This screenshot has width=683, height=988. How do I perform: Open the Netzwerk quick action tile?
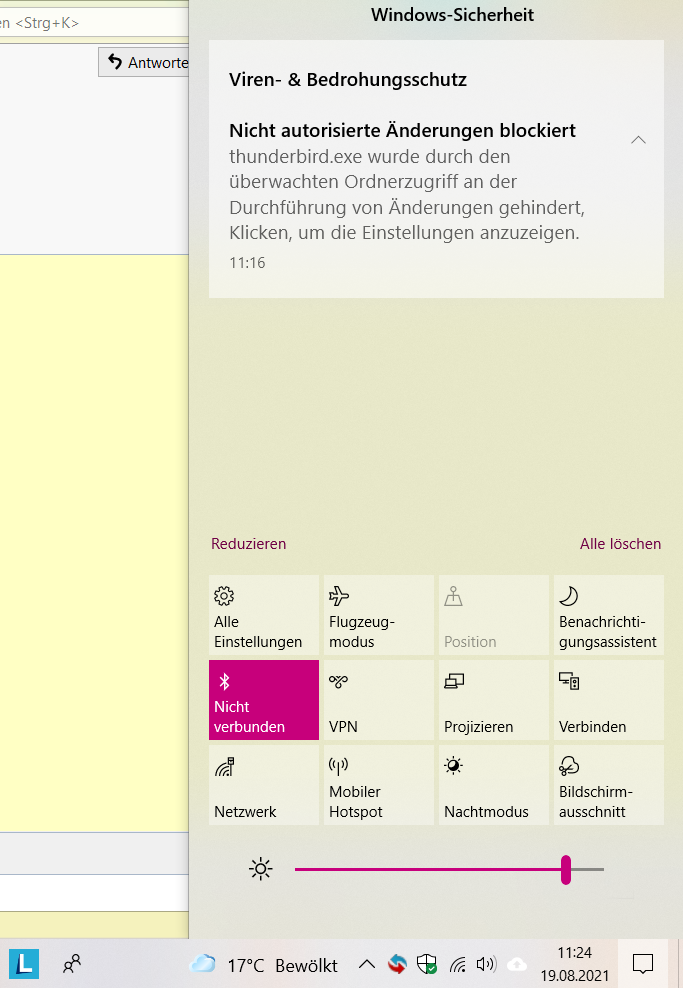point(264,785)
